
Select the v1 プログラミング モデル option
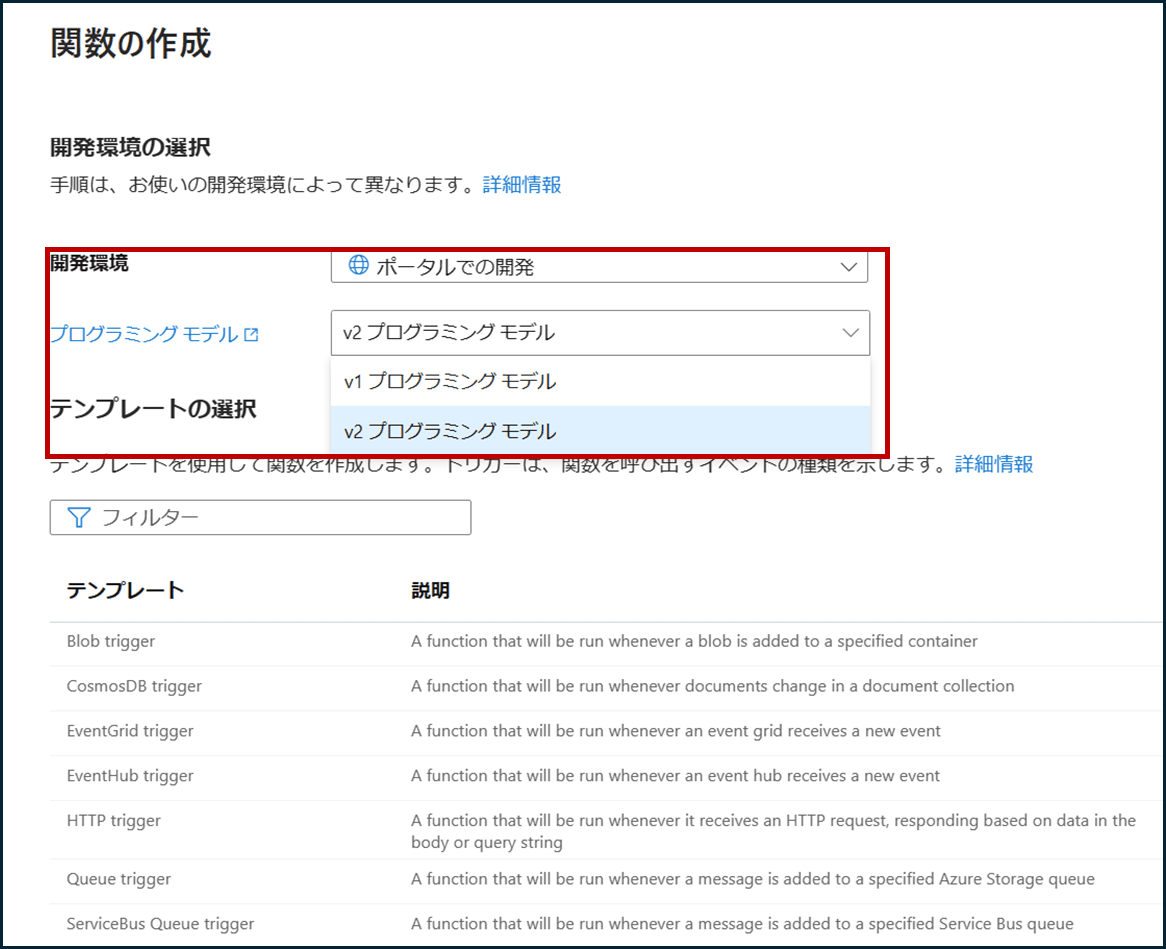(600, 381)
